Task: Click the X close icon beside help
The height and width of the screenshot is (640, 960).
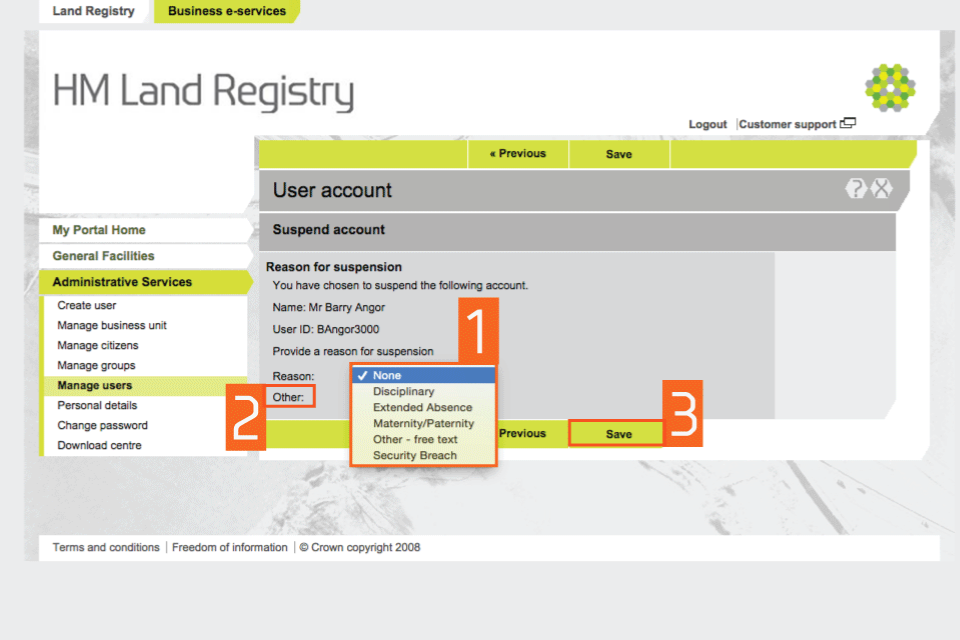Action: [x=881, y=189]
